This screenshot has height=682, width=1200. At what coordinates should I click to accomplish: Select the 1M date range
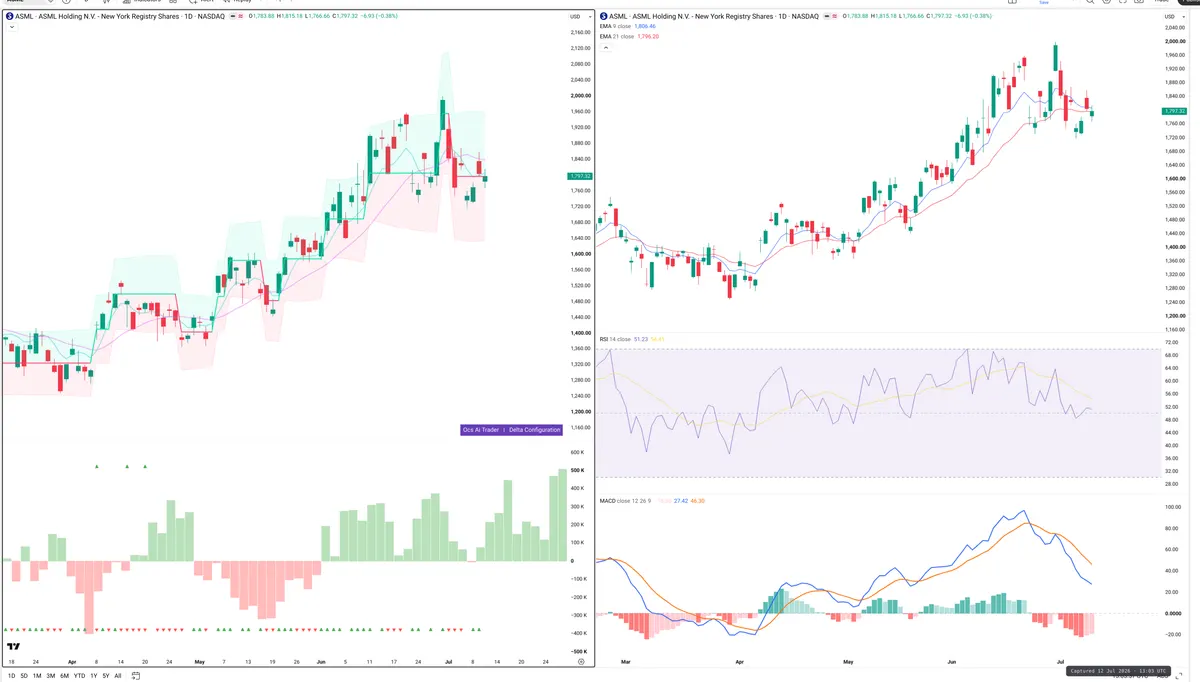tap(37, 676)
